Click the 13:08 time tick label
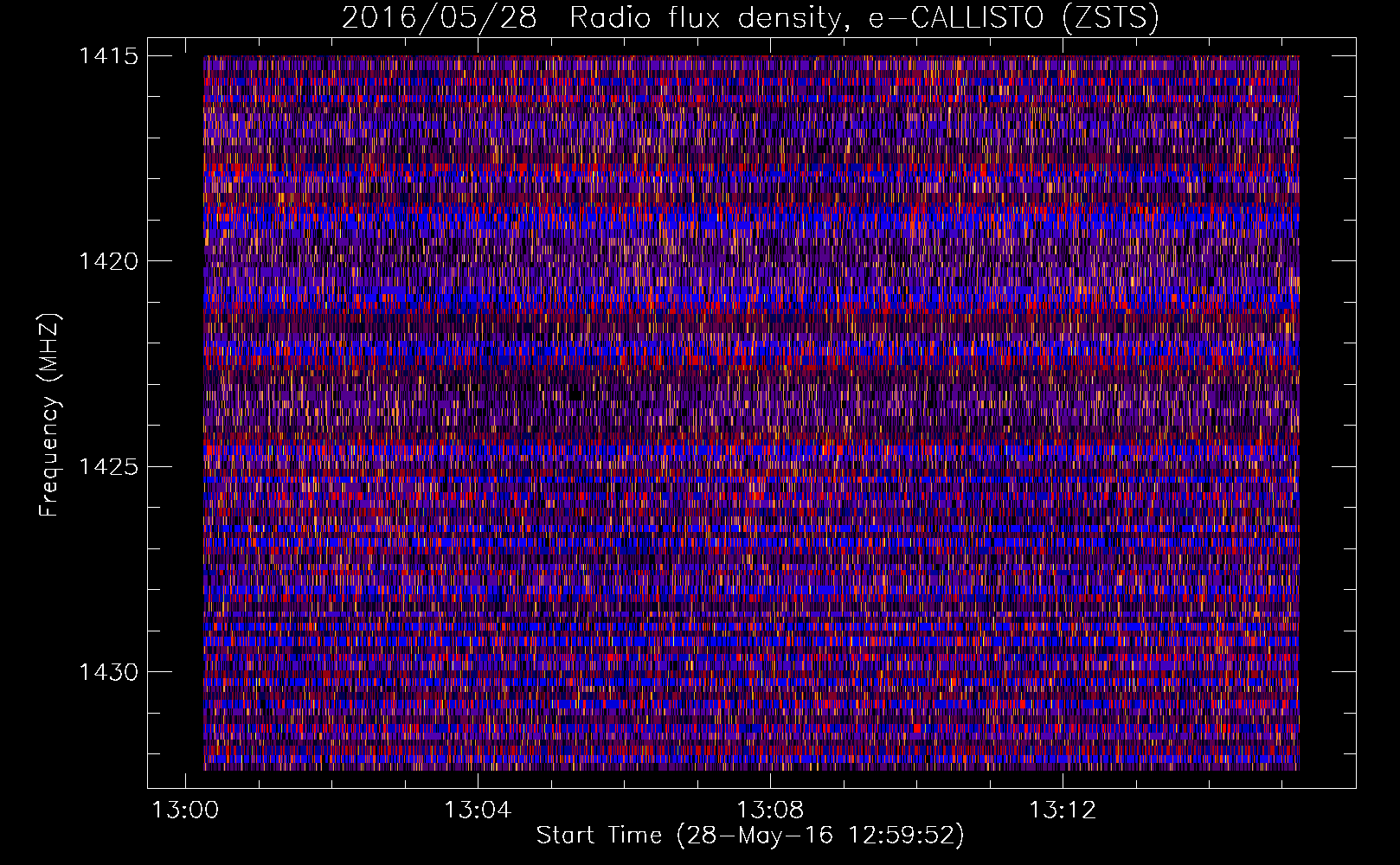 (770, 811)
